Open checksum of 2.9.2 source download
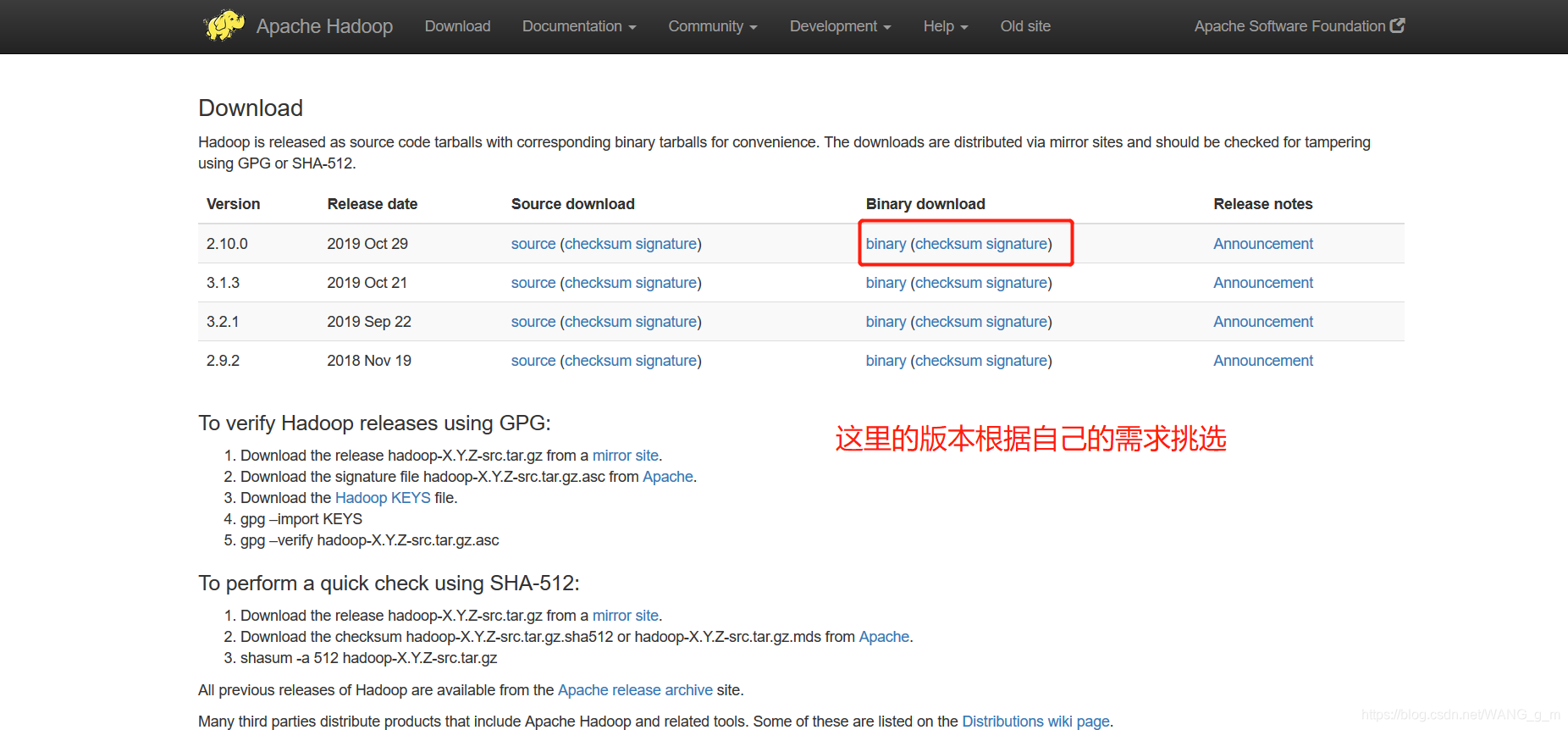 [x=598, y=361]
